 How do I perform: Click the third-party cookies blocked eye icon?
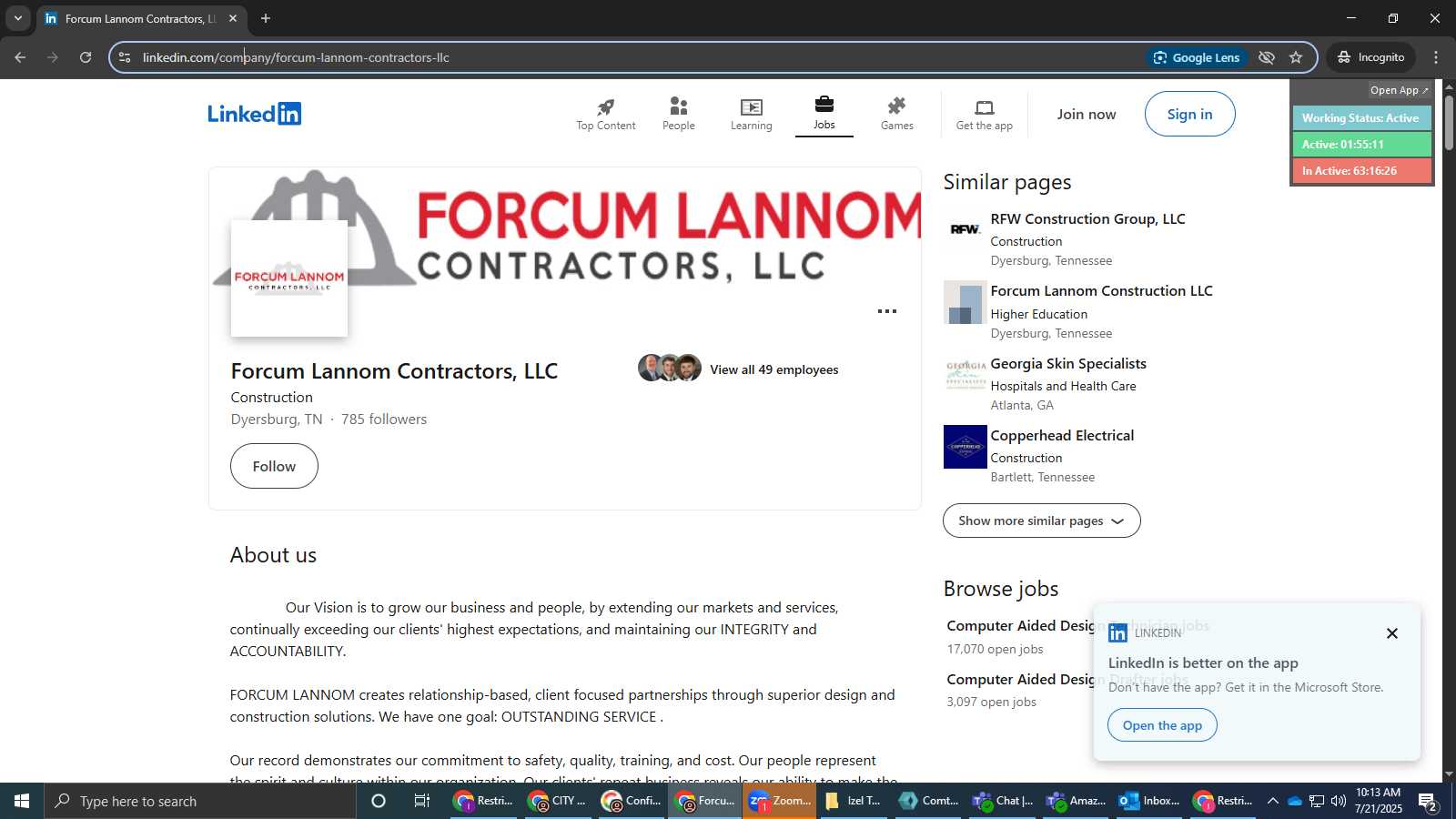1266,57
